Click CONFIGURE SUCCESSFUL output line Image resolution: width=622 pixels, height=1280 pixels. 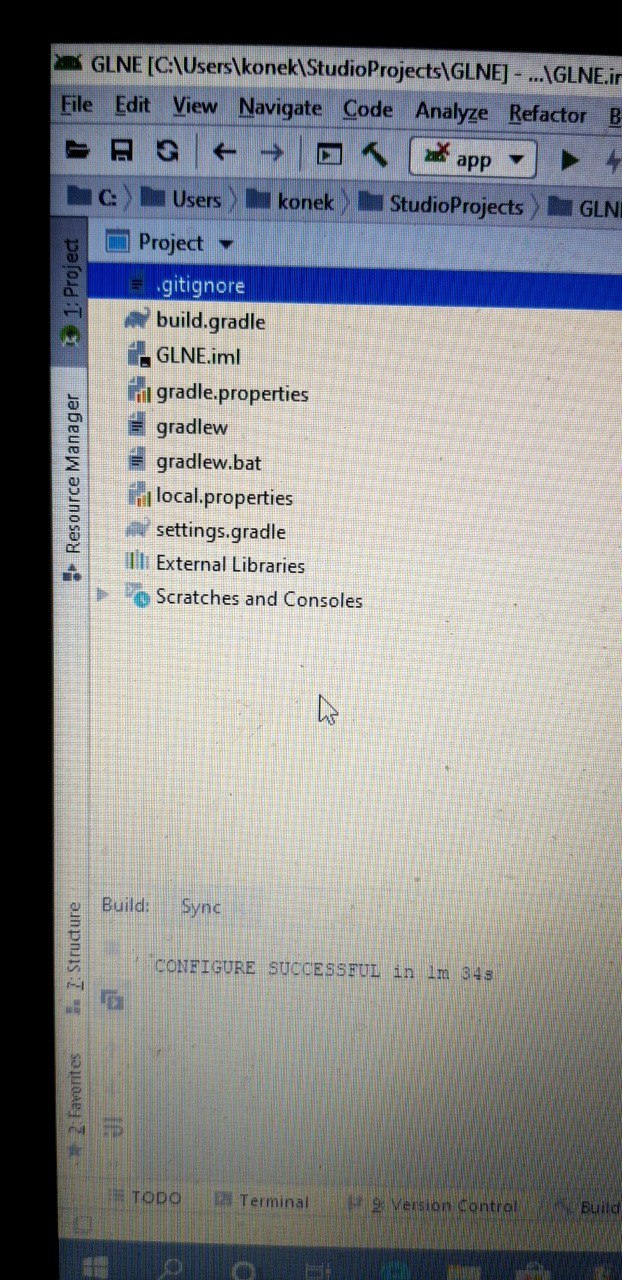click(324, 970)
